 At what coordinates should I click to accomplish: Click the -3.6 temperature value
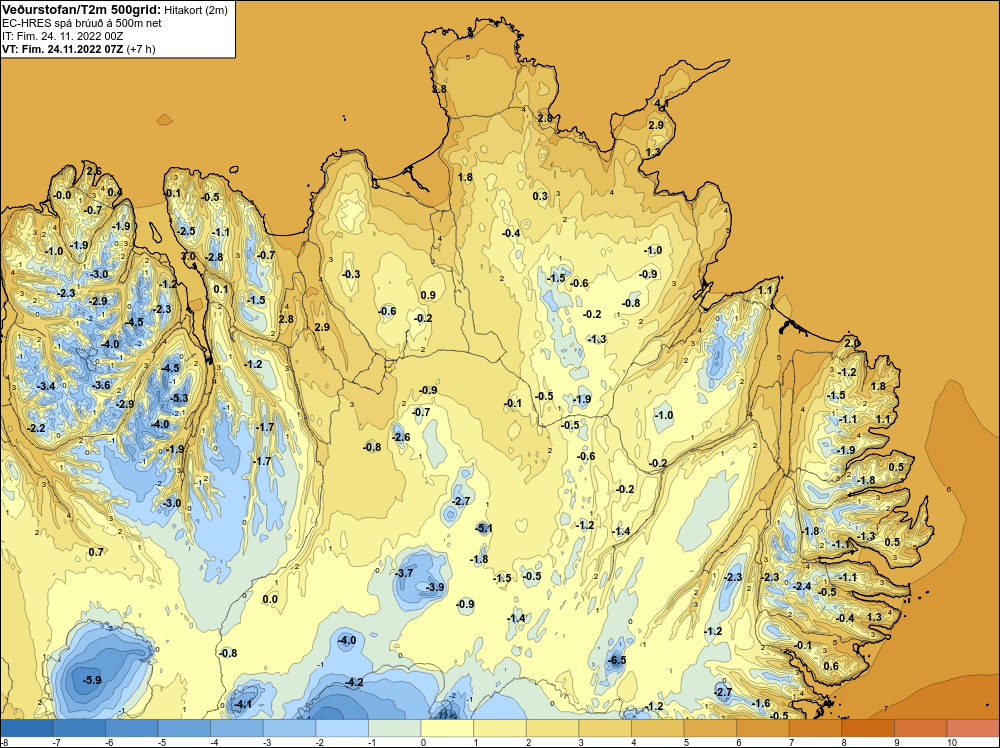pyautogui.click(x=101, y=385)
